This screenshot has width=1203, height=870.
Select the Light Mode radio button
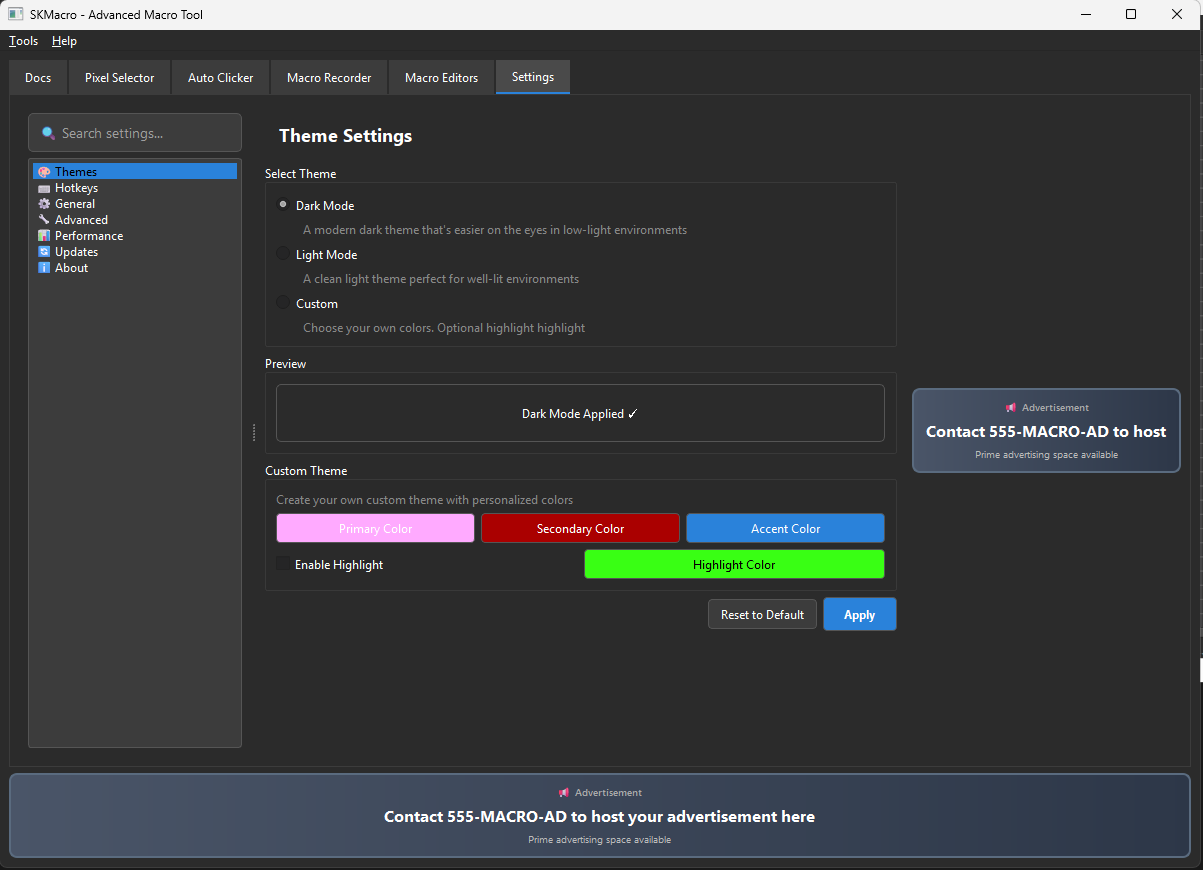283,253
